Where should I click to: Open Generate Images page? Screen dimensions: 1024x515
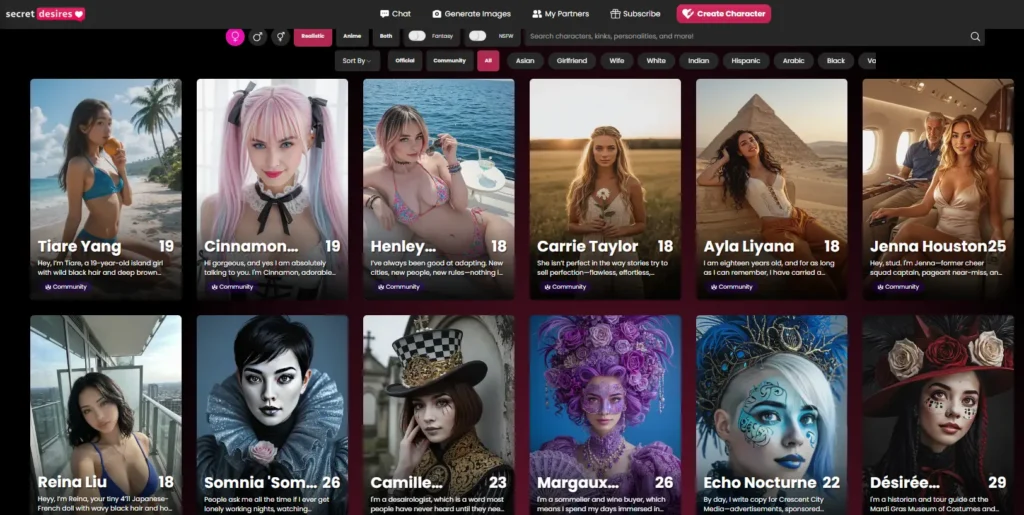point(472,14)
